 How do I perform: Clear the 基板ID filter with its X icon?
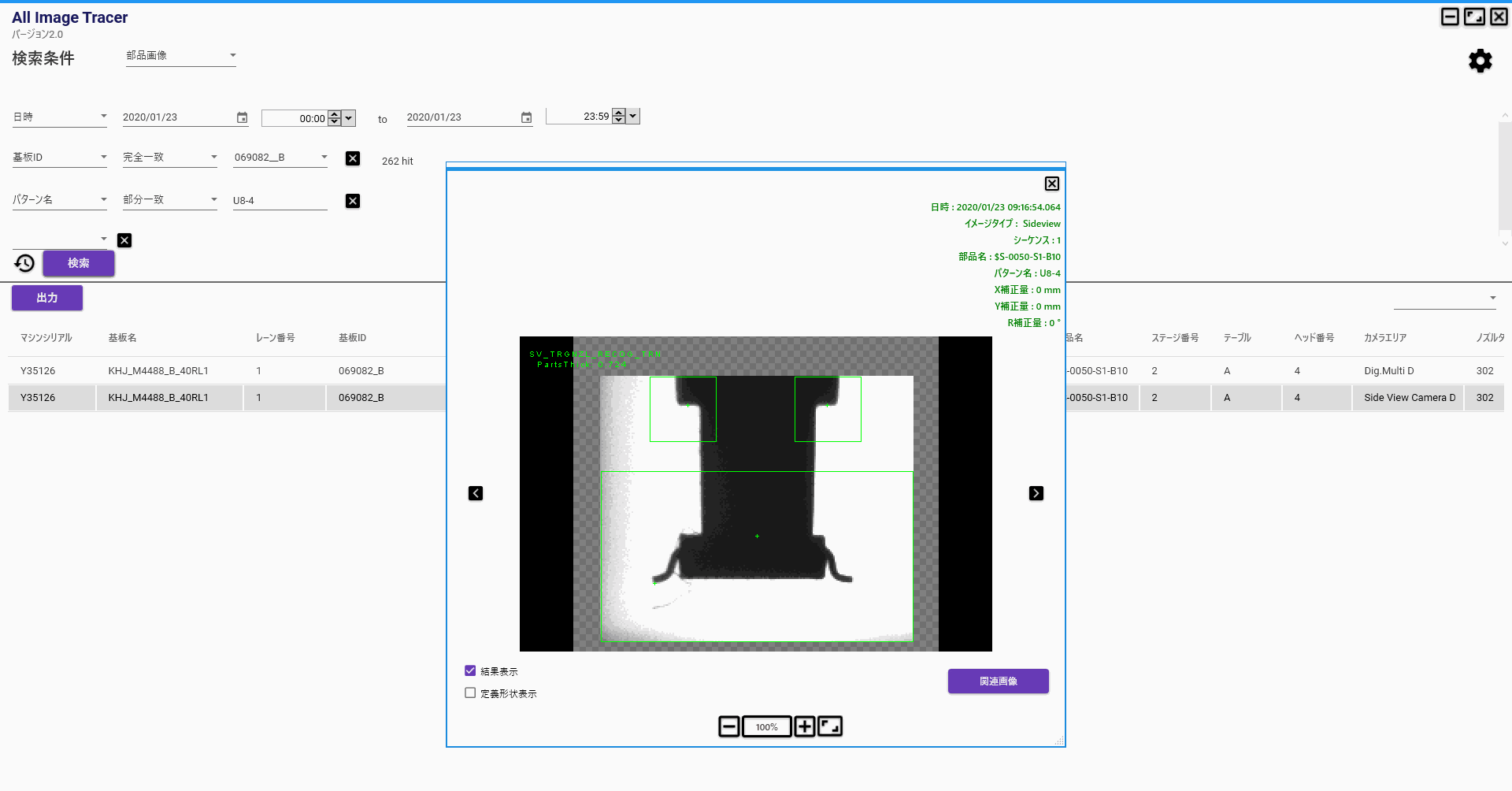click(x=353, y=158)
